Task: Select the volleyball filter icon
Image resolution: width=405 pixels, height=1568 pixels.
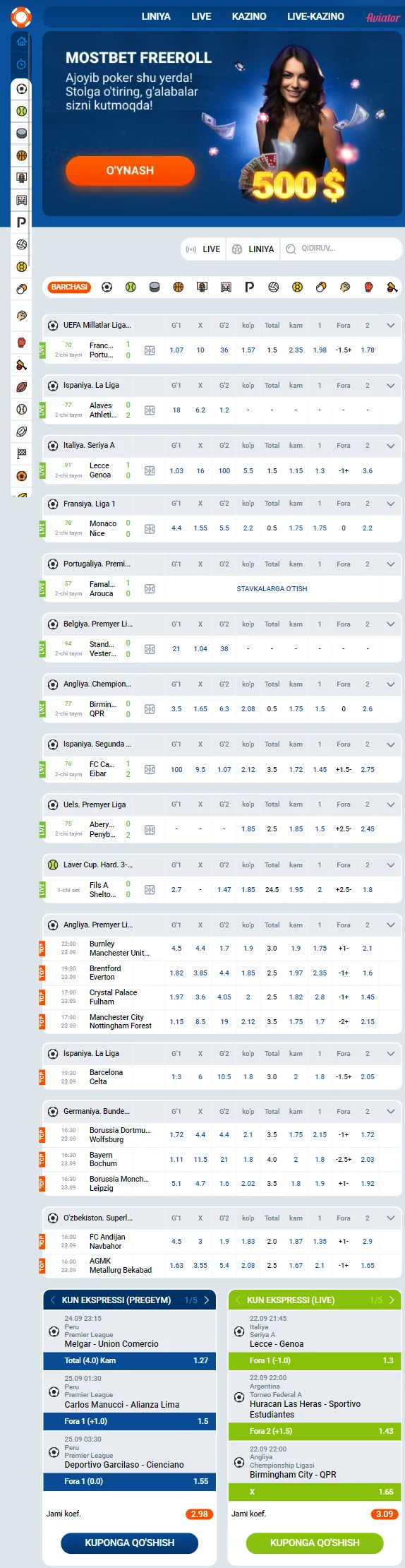Action: tap(274, 287)
